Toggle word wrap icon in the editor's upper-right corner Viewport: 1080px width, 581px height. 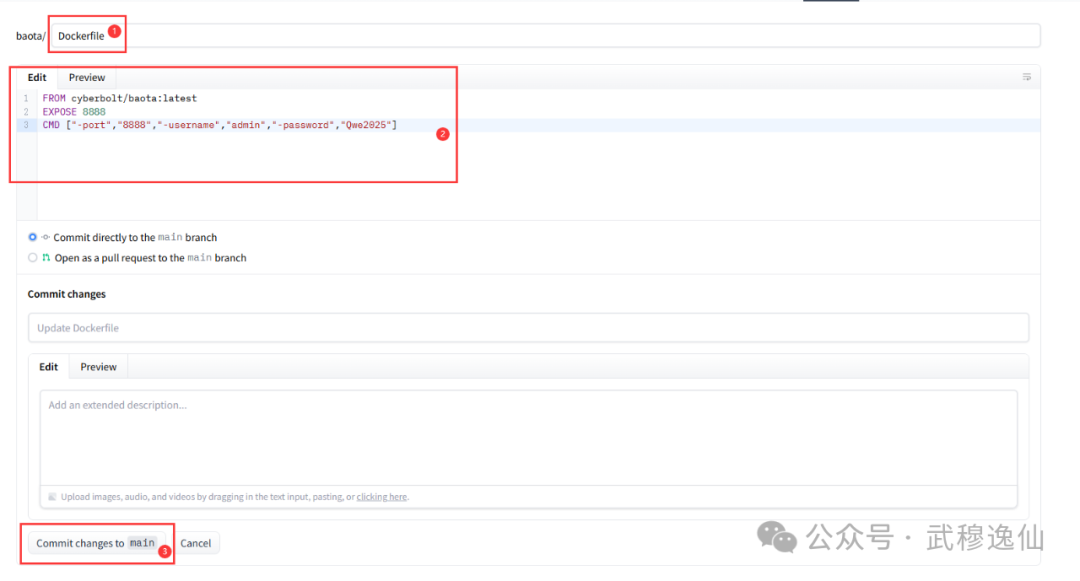click(x=1026, y=77)
